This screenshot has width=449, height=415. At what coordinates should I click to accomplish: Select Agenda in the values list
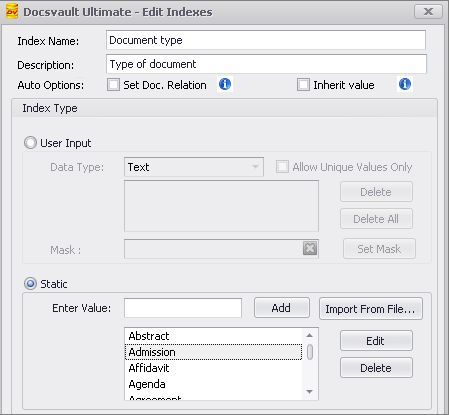tap(213, 384)
